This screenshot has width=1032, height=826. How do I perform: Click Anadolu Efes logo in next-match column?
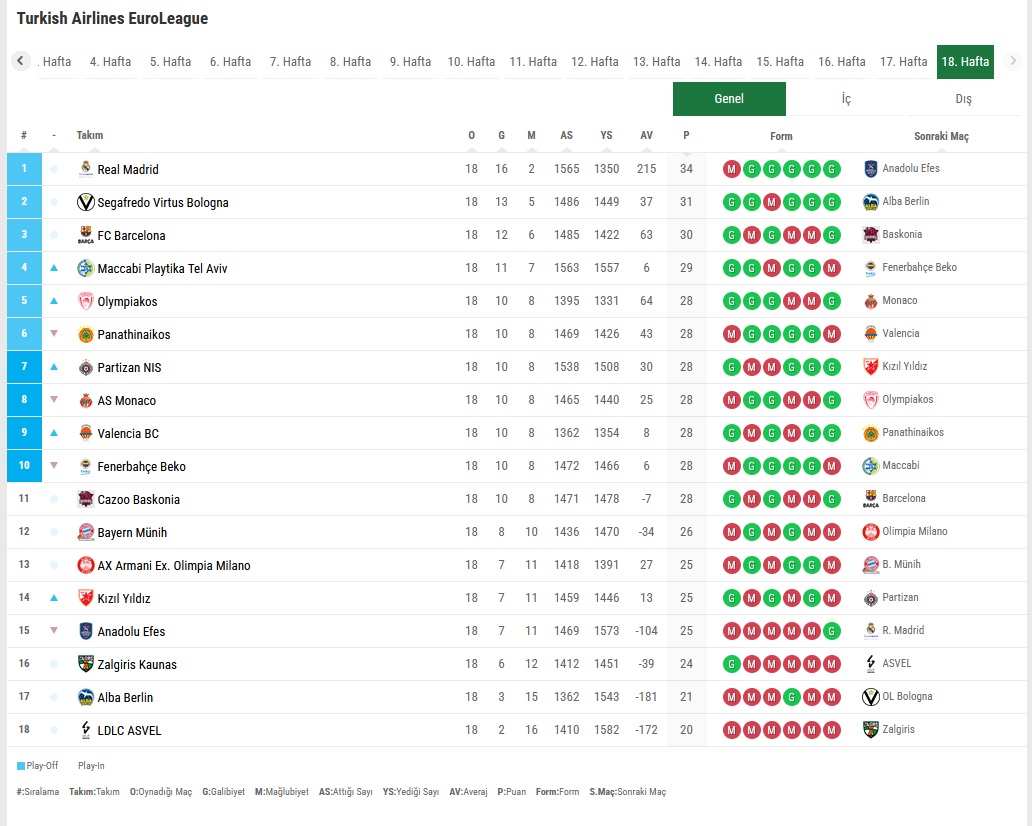(871, 169)
